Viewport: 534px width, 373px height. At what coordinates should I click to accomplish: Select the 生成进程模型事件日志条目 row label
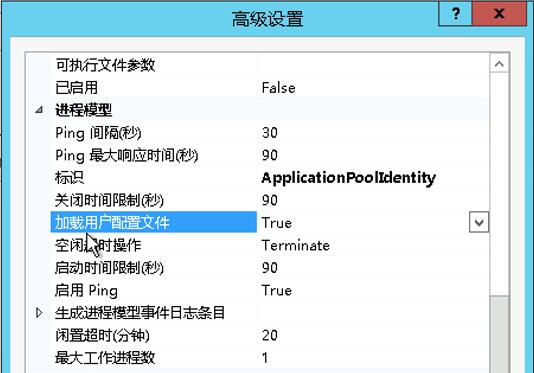140,313
